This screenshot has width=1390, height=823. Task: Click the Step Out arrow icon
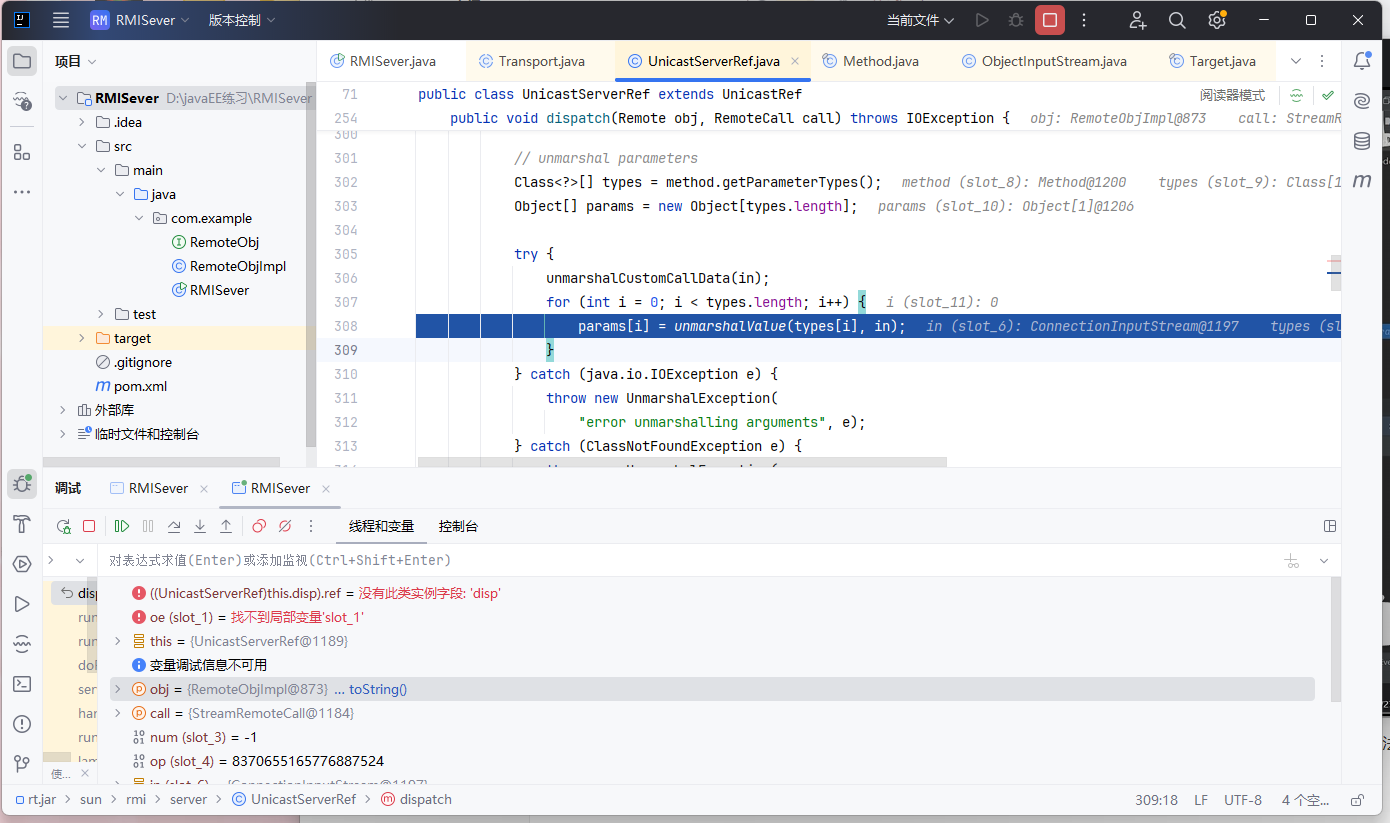tap(226, 526)
